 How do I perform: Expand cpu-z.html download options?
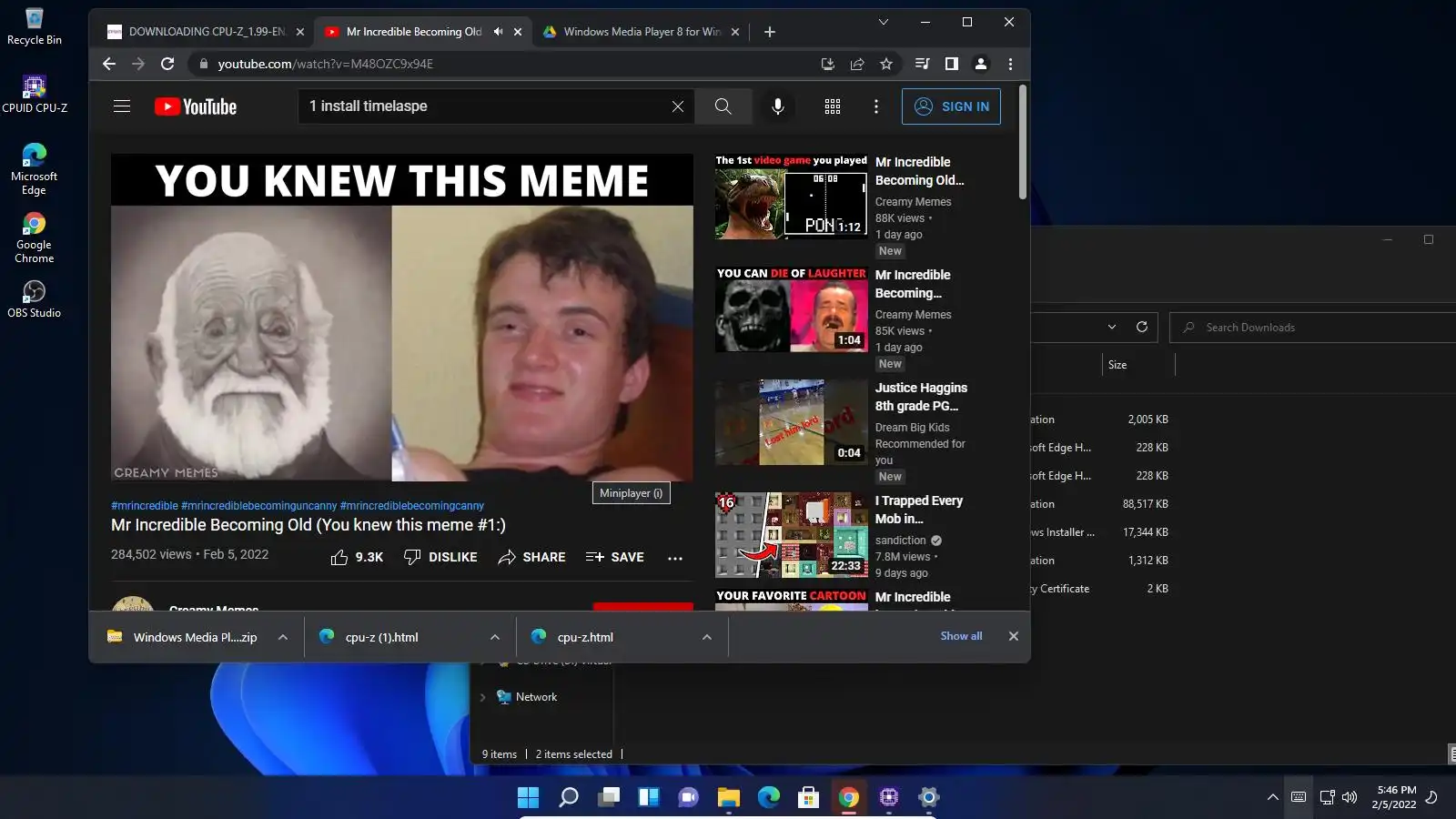click(x=707, y=637)
